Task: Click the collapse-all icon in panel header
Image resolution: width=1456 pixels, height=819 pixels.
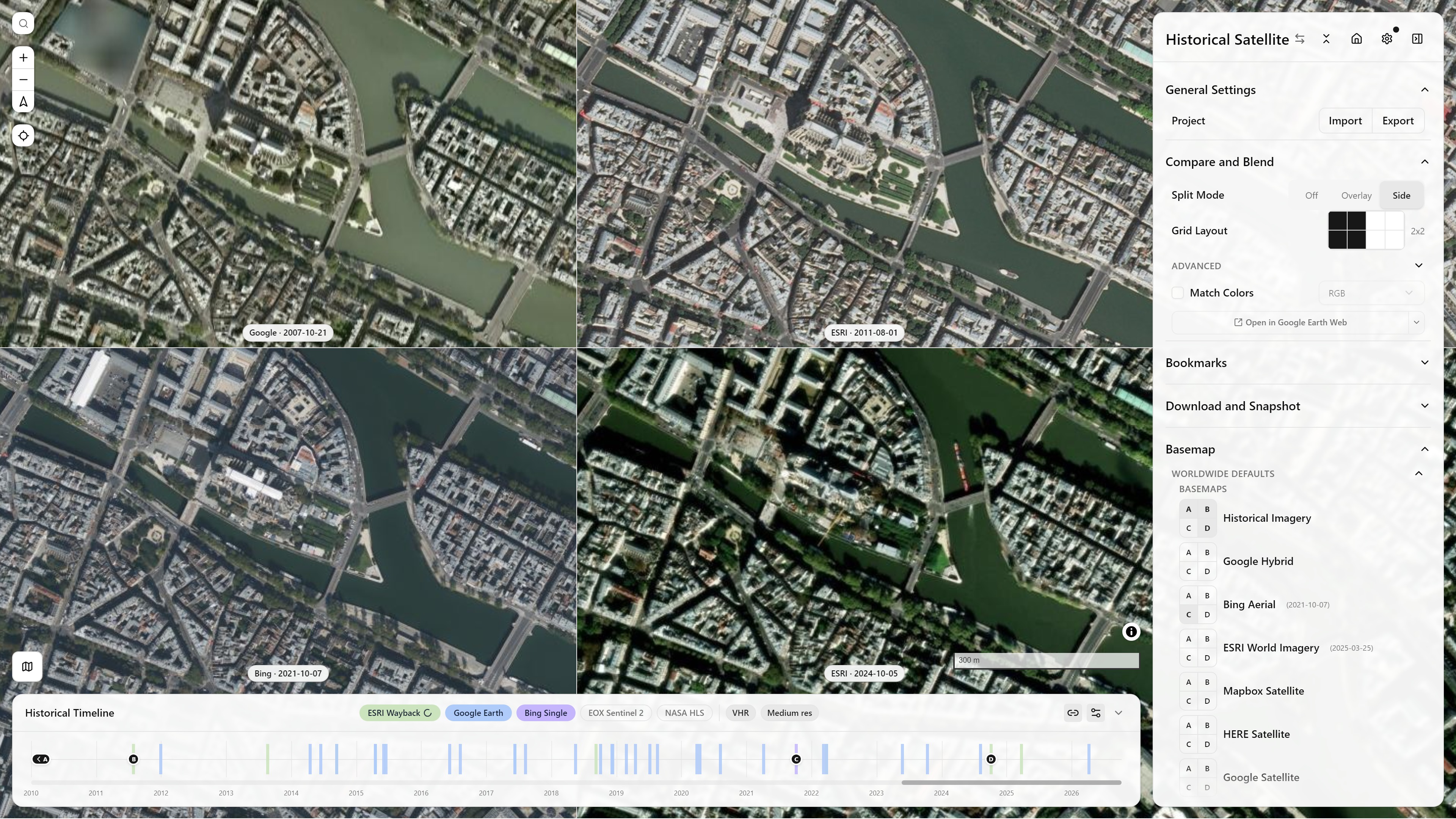Action: (1326, 39)
